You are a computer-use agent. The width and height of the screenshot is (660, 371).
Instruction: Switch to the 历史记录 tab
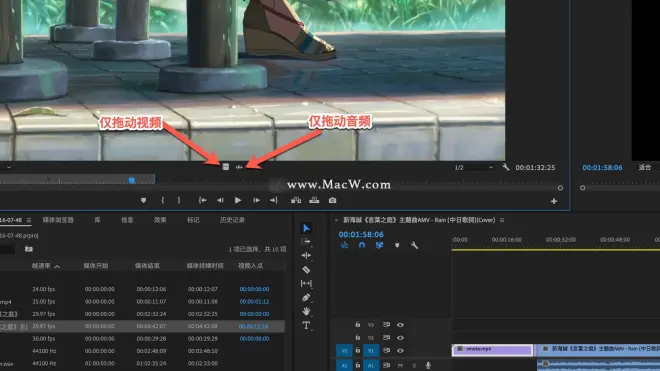232,220
